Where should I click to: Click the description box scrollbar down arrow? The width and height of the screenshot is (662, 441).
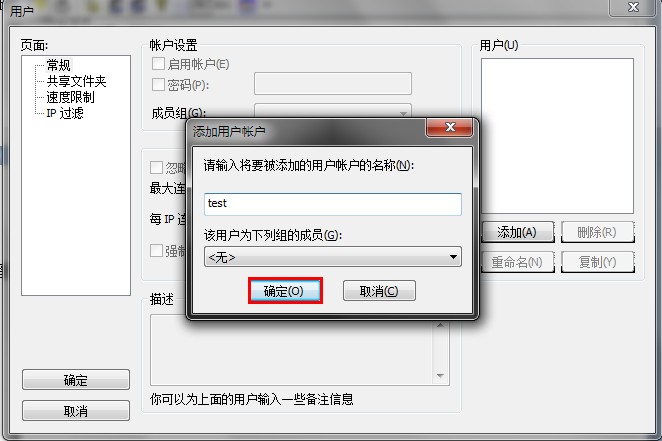tap(440, 376)
